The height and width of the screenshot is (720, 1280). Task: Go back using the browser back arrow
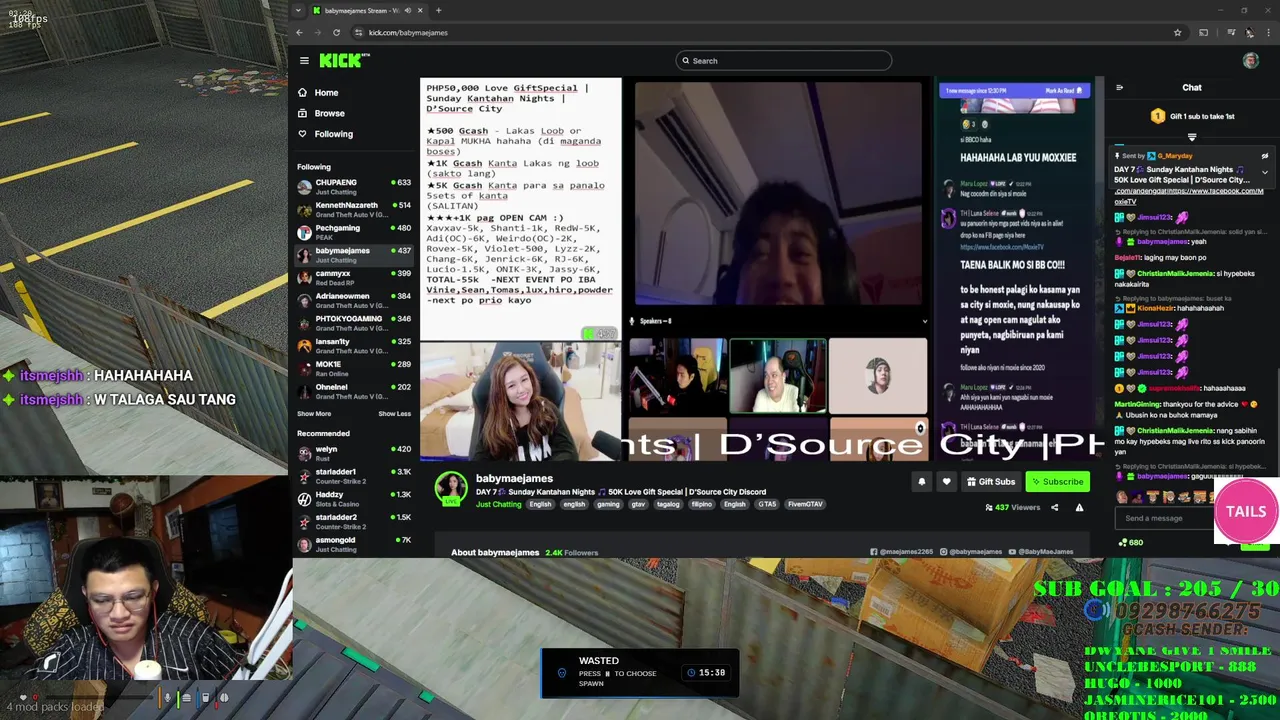[299, 33]
